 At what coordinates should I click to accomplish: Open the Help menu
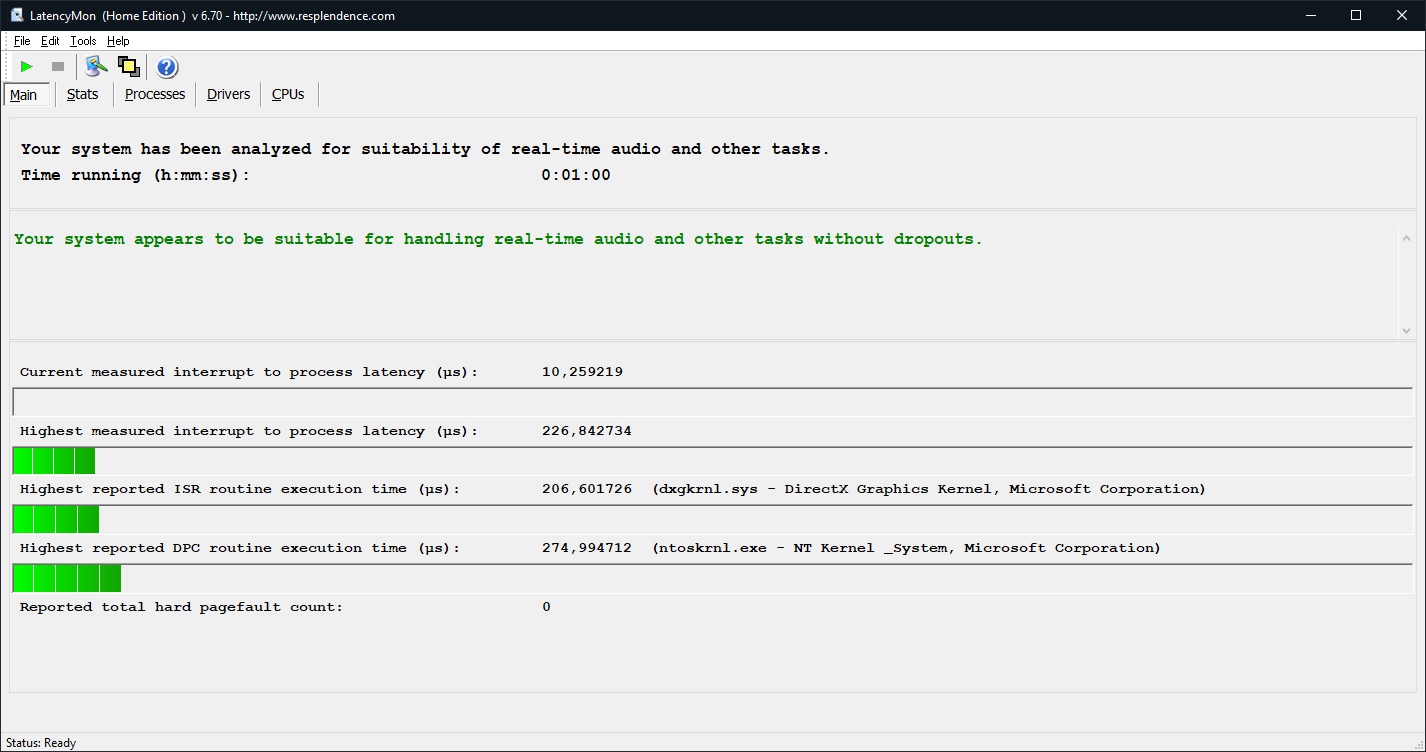[118, 41]
